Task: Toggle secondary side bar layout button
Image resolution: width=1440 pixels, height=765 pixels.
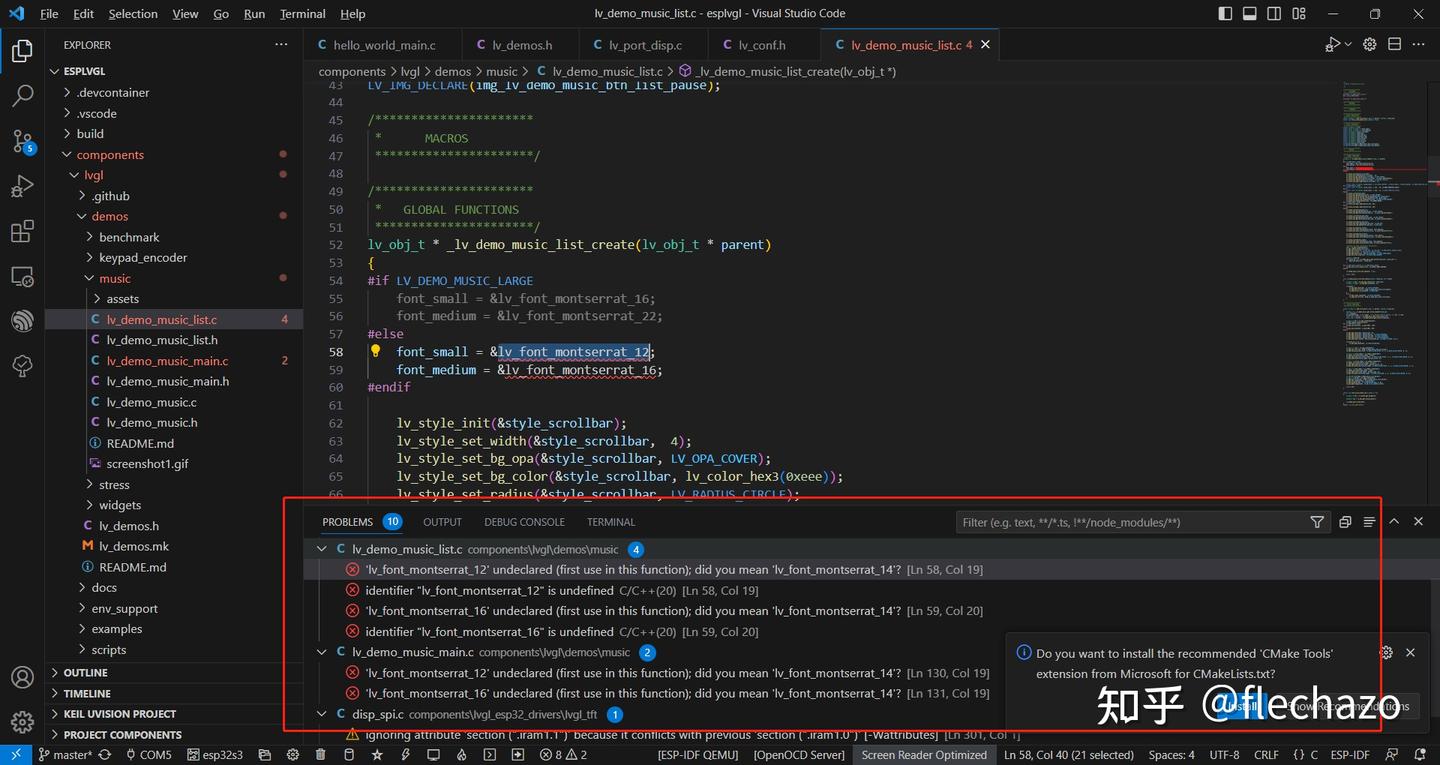Action: 1274,14
